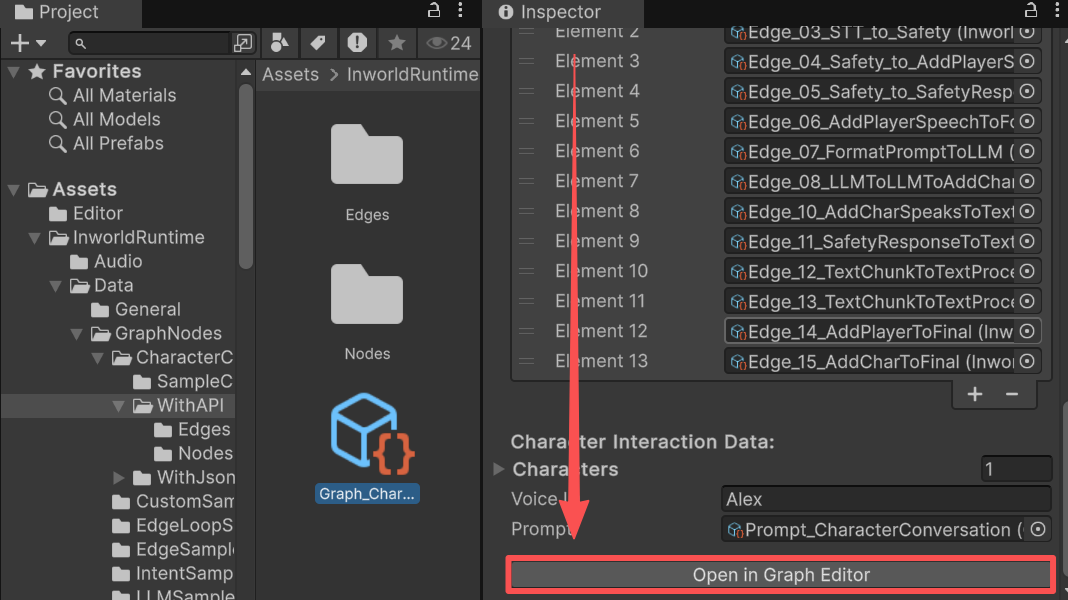The width and height of the screenshot is (1068, 600).
Task: Open object picker for Edge_10_AddCharSpeaksToText
Action: coord(1027,211)
